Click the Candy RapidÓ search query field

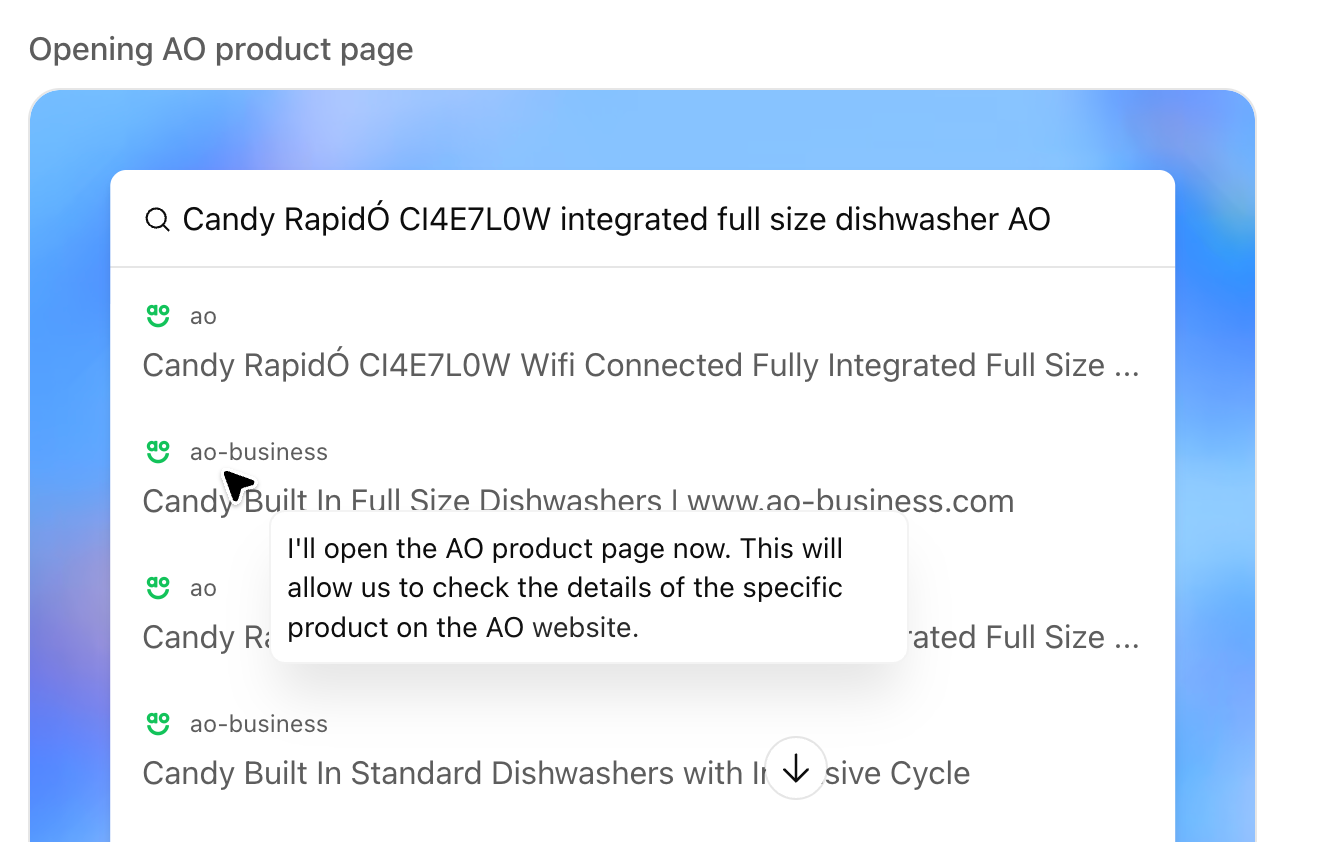pos(616,220)
